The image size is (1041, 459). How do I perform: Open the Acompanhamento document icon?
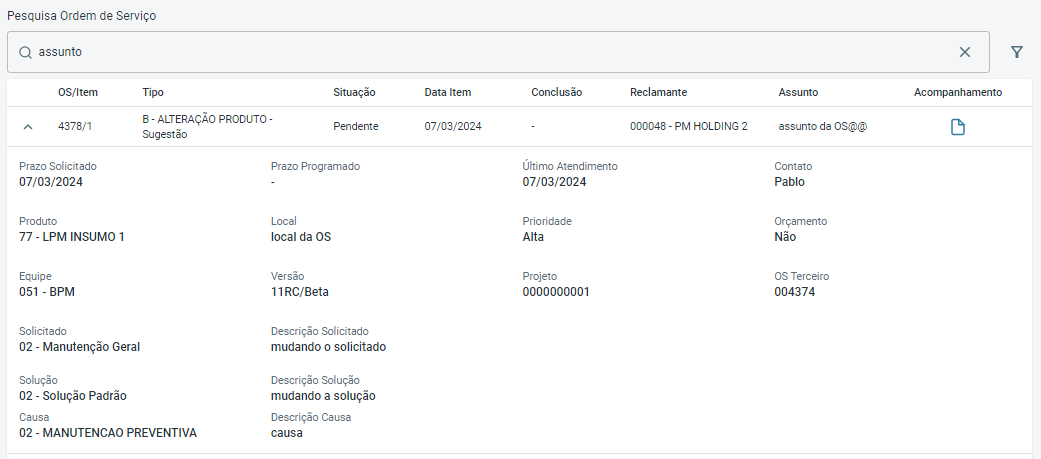point(957,127)
